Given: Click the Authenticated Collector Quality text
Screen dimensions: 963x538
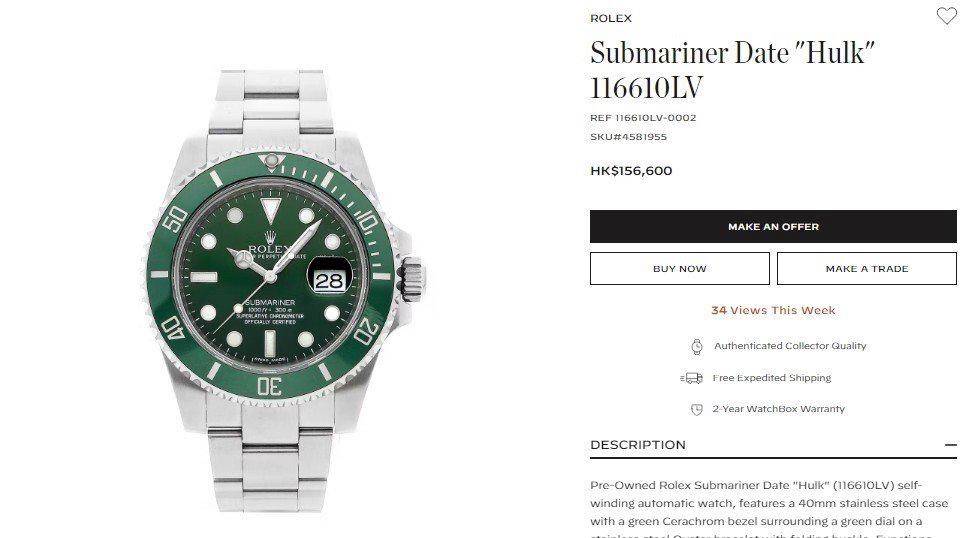Looking at the screenshot, I should coord(790,346).
